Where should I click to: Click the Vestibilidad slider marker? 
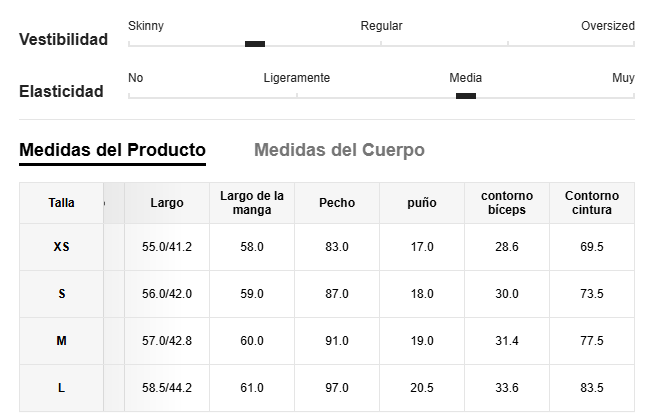[255, 44]
